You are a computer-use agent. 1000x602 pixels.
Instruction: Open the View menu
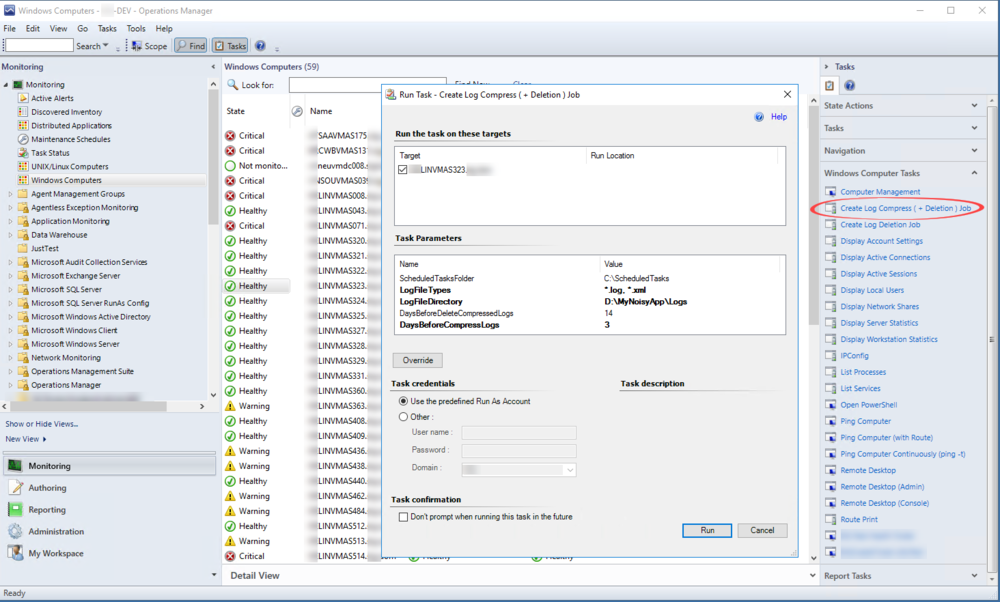(x=59, y=29)
